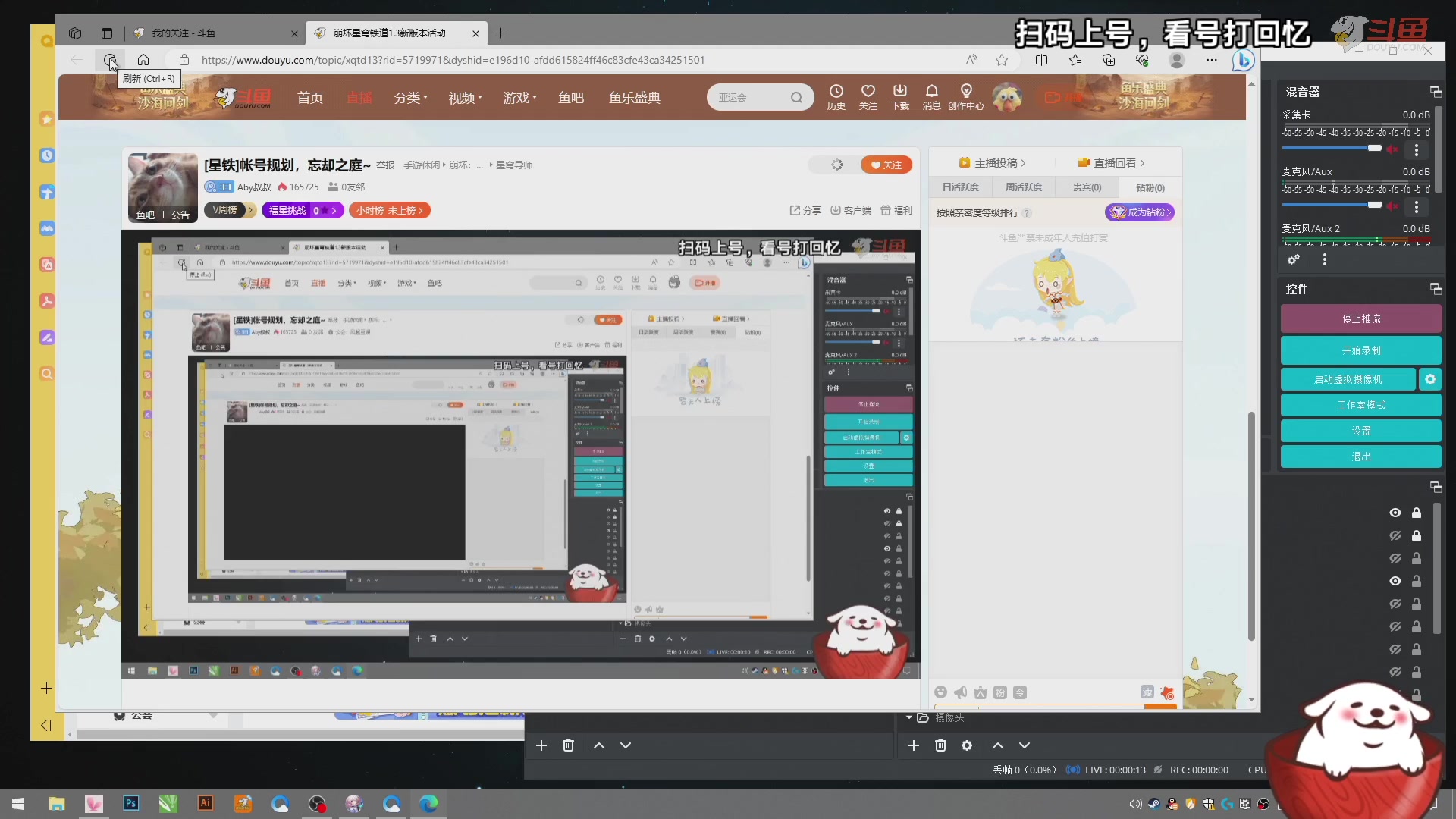
Task: Delete selected OBS scene trash
Action: [568, 745]
